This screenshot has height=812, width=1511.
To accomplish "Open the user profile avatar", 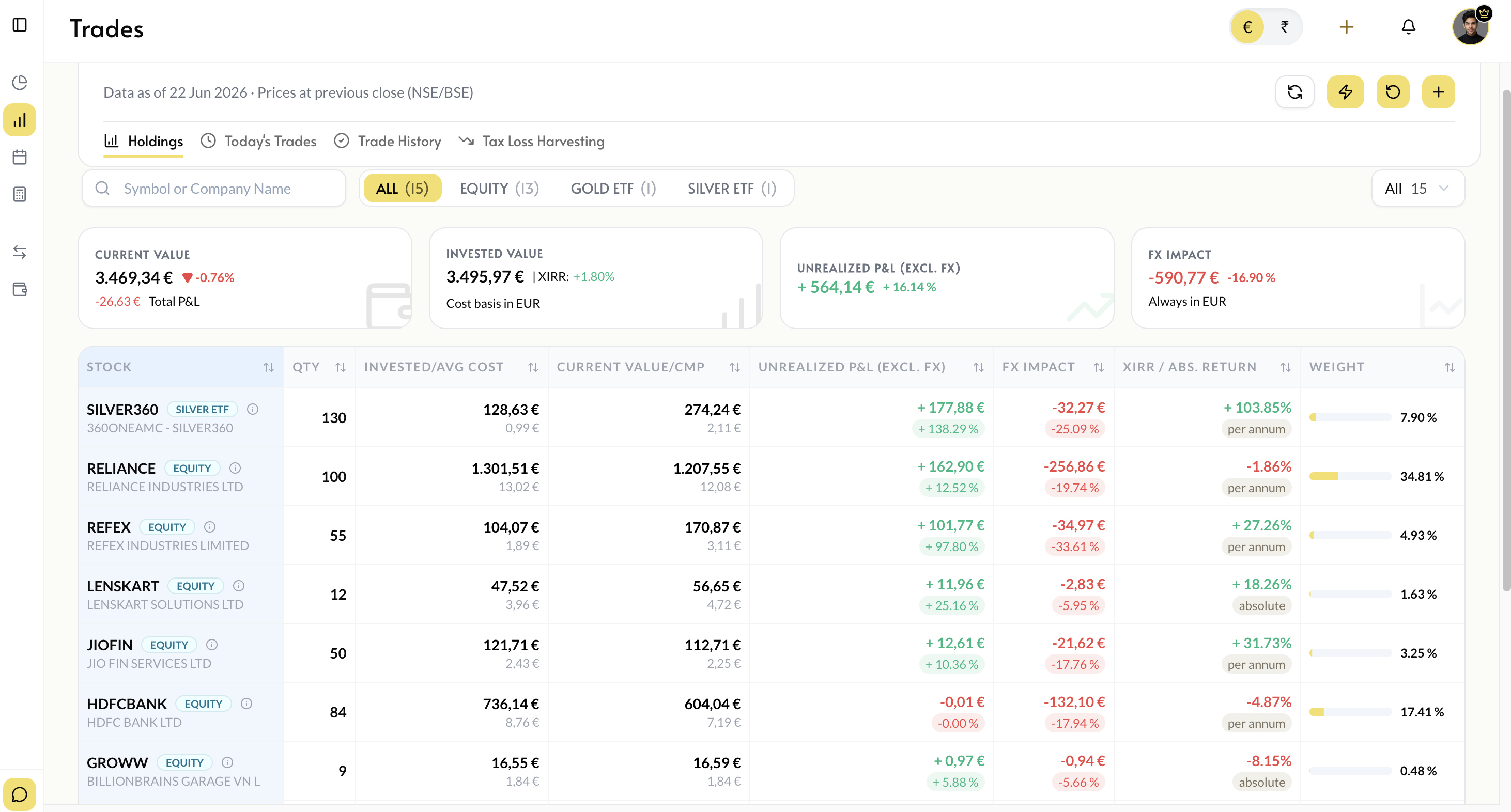I will coord(1470,27).
